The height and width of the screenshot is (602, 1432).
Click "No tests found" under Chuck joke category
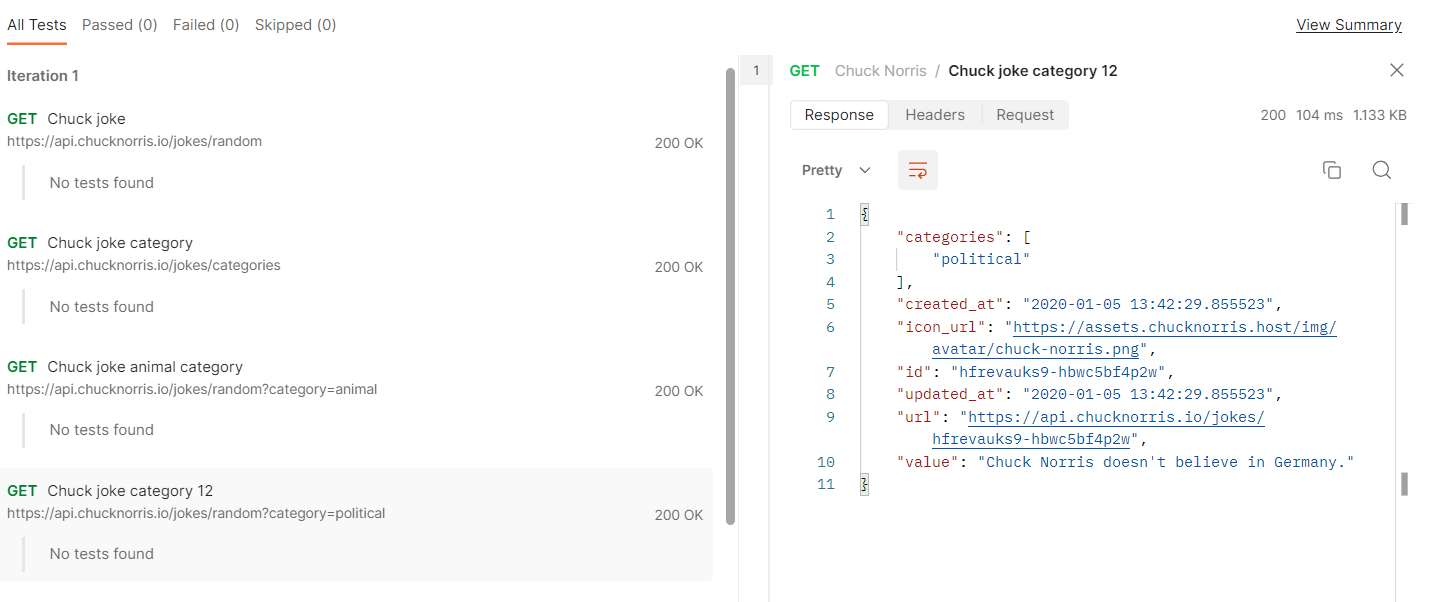tap(102, 307)
